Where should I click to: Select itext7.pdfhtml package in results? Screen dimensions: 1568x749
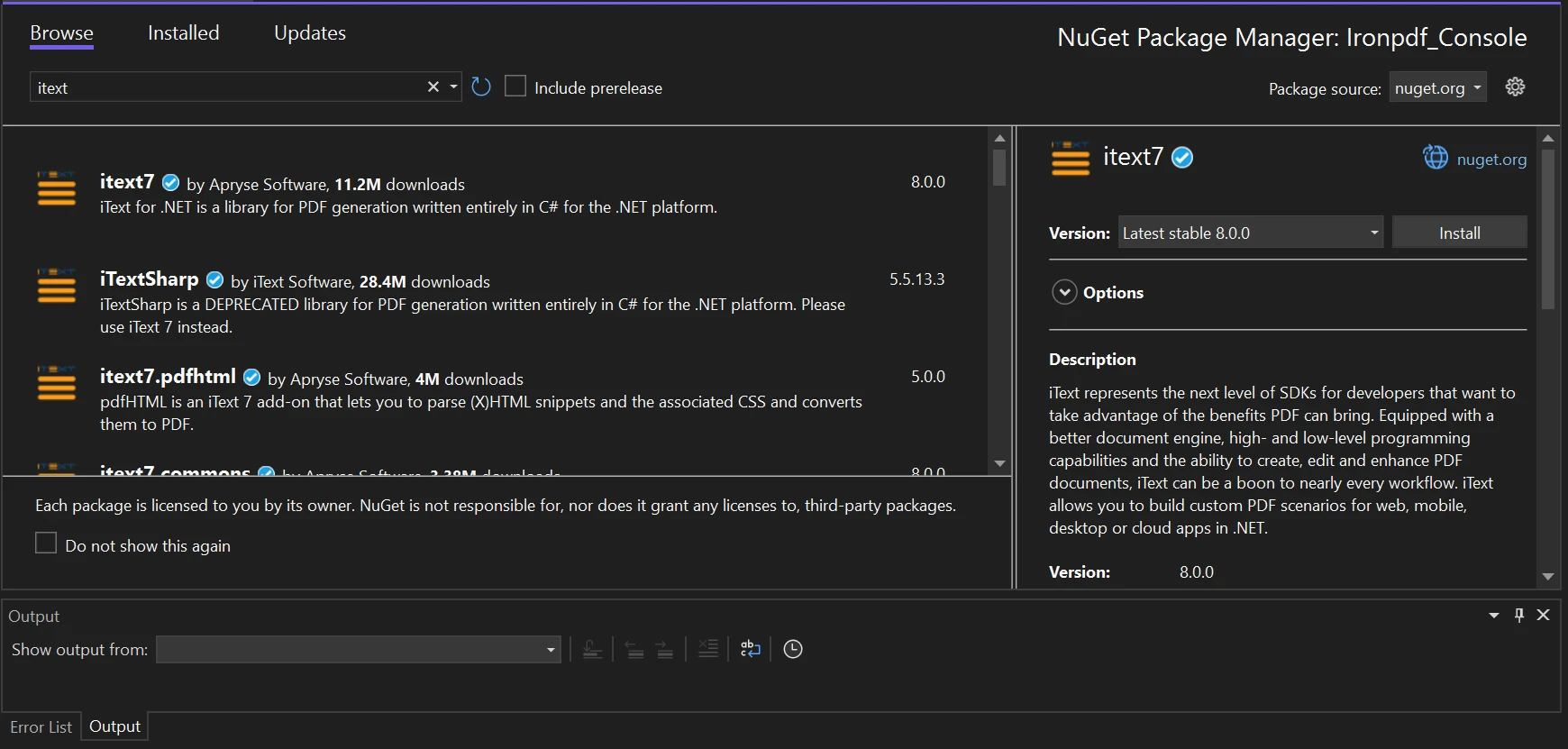coord(168,376)
